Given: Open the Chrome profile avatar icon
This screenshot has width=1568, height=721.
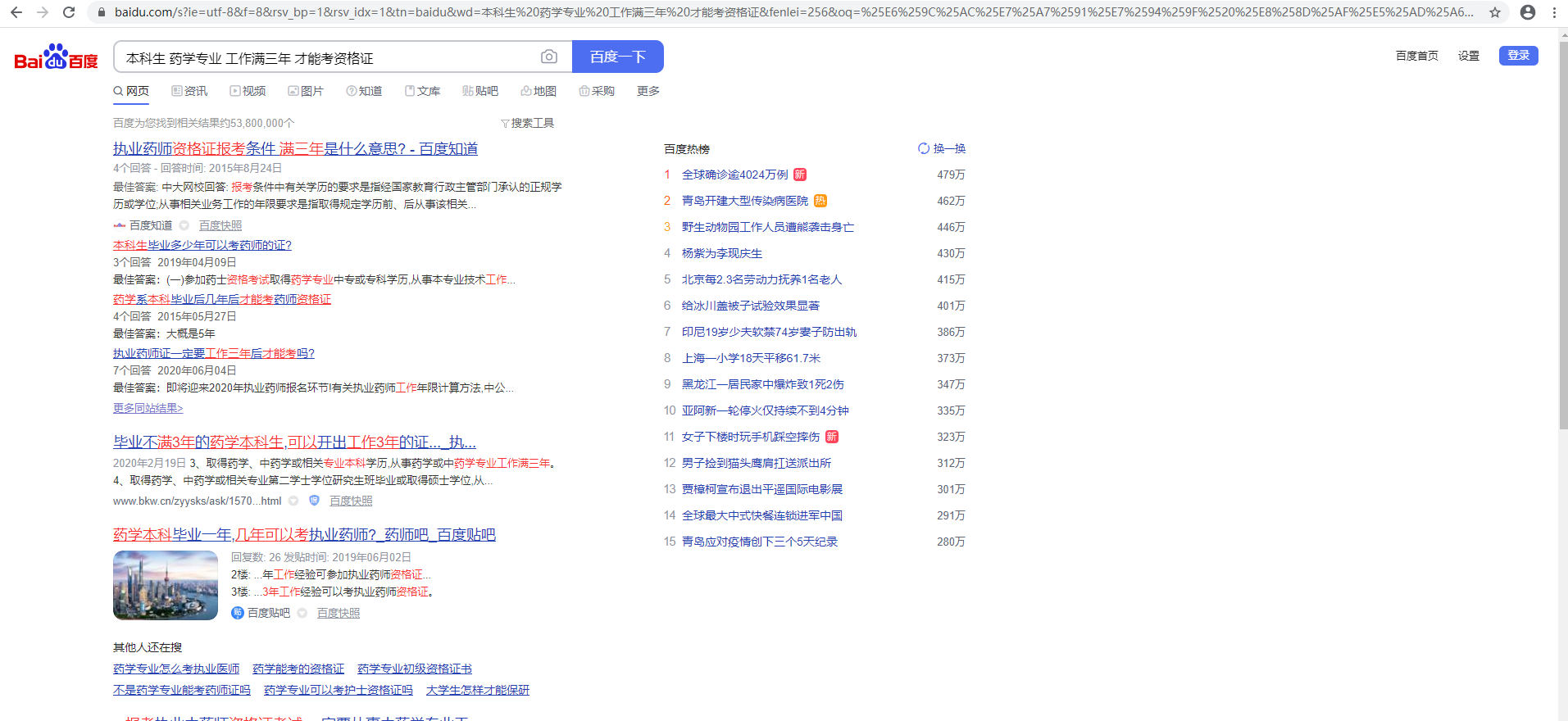Looking at the screenshot, I should click(x=1528, y=12).
